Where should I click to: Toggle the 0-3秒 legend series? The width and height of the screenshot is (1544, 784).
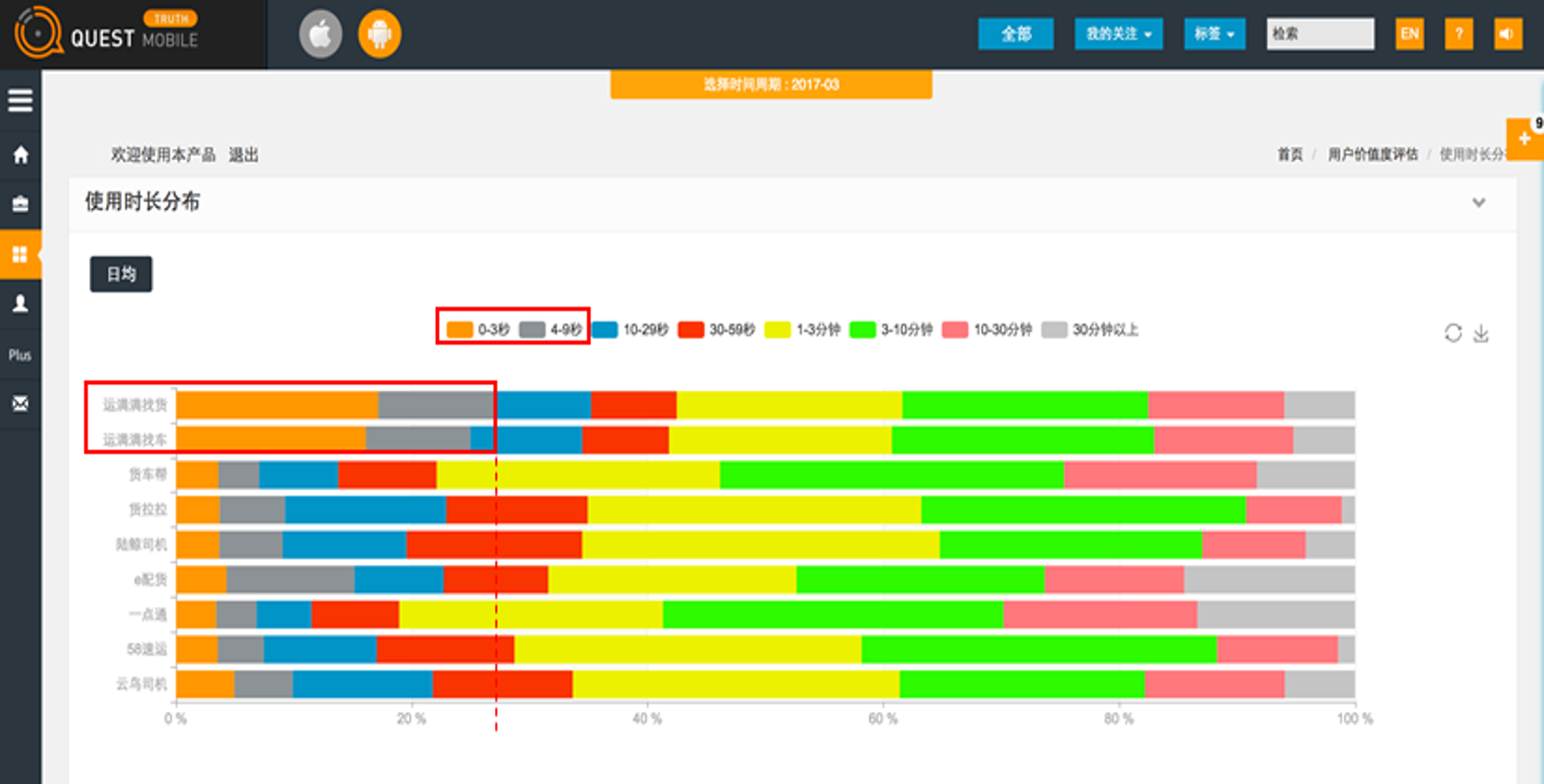pos(479,329)
